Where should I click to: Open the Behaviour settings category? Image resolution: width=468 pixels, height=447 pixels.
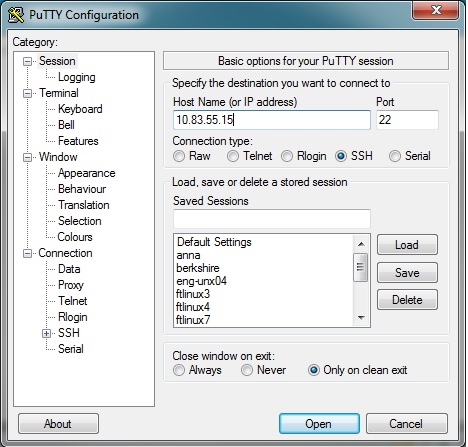click(82, 189)
